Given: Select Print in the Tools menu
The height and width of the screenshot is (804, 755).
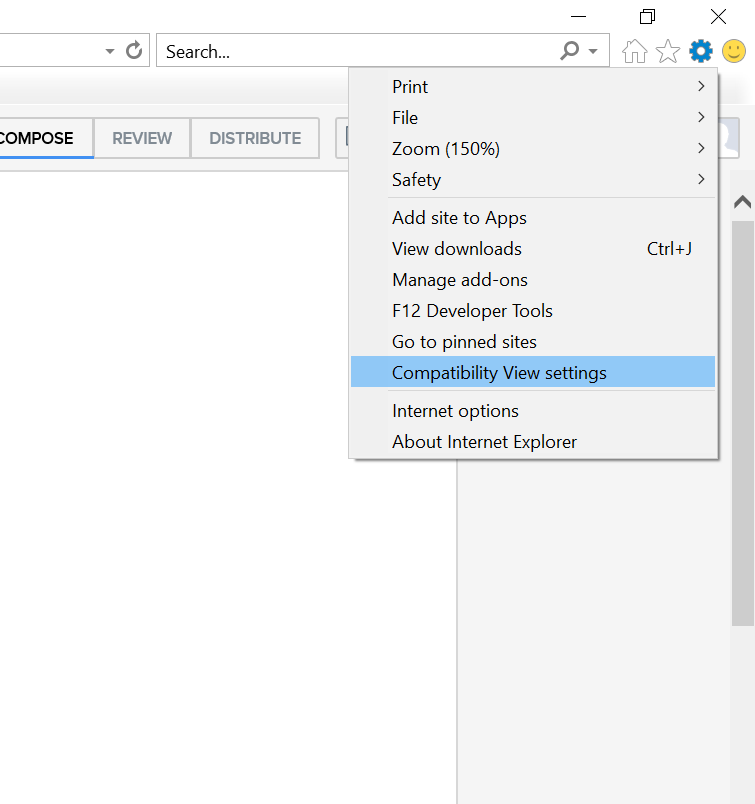Looking at the screenshot, I should pyautogui.click(x=533, y=87).
